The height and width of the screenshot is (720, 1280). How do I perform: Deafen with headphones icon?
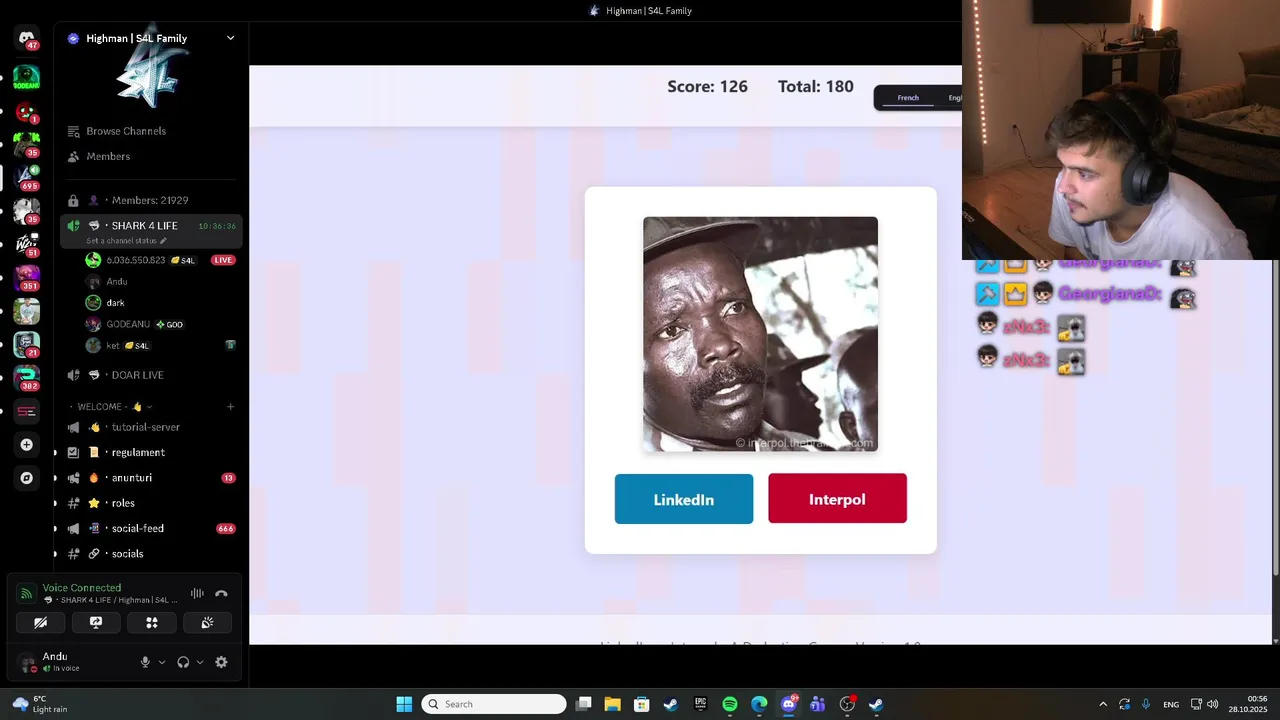[183, 662]
